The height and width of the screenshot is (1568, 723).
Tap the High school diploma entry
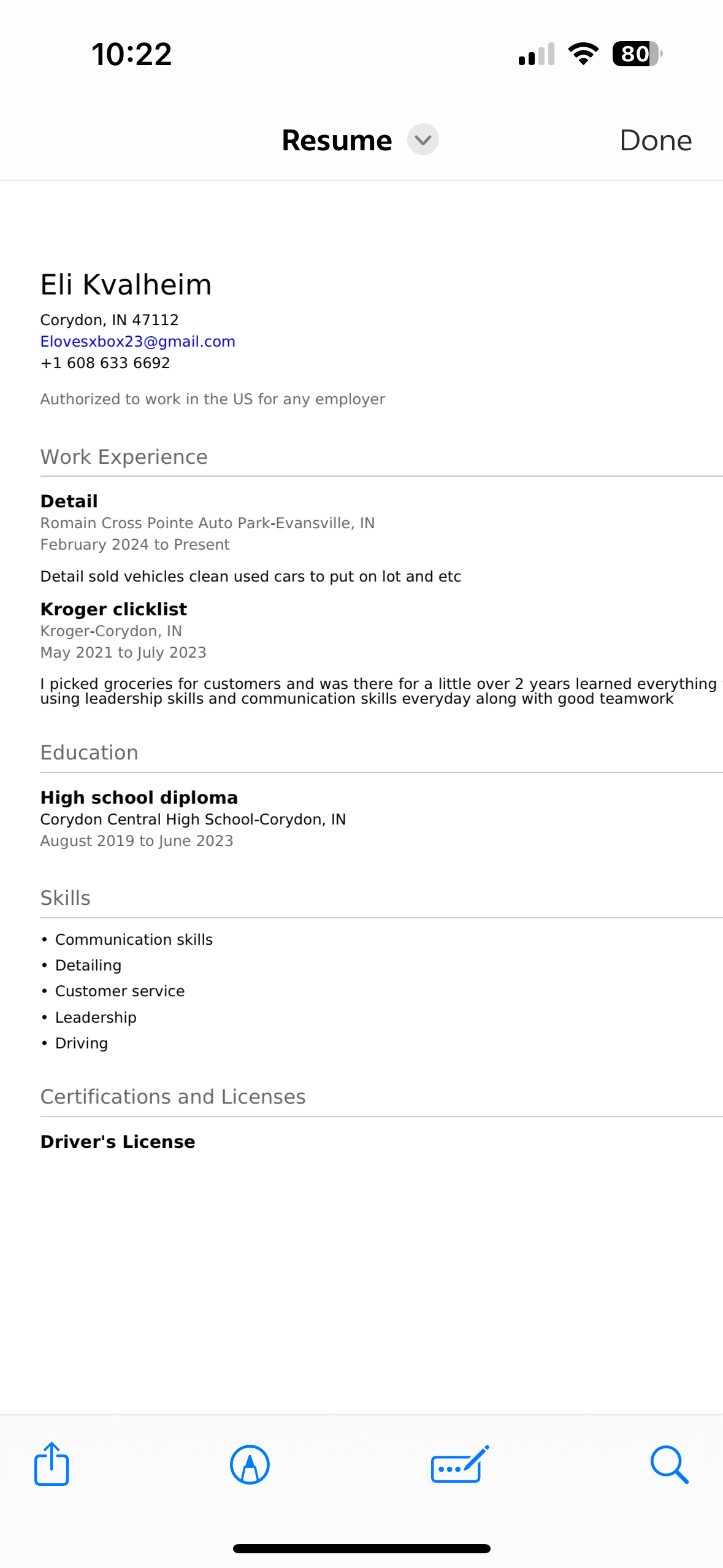pos(139,797)
